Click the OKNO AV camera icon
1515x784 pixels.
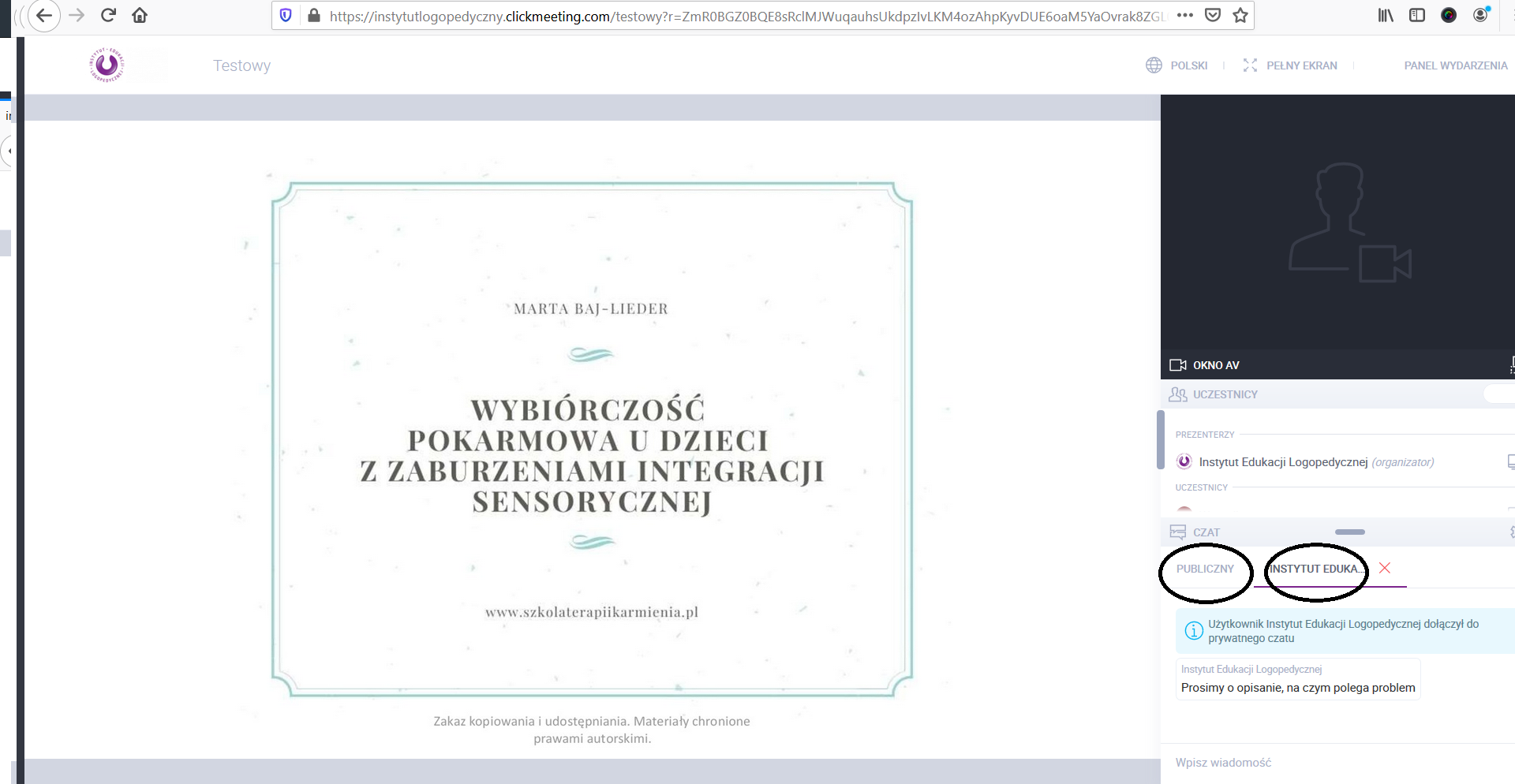click(x=1177, y=365)
